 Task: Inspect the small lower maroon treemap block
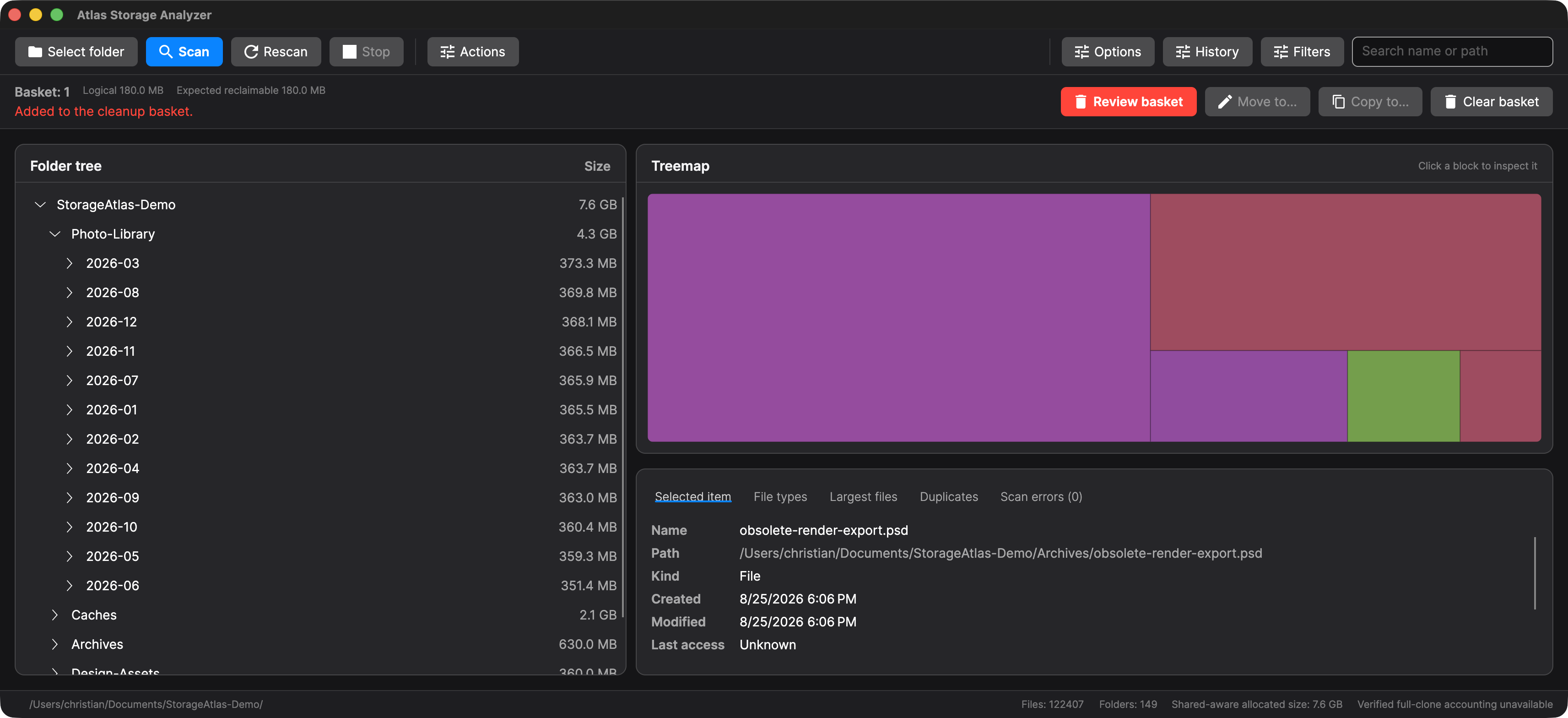(x=1500, y=396)
